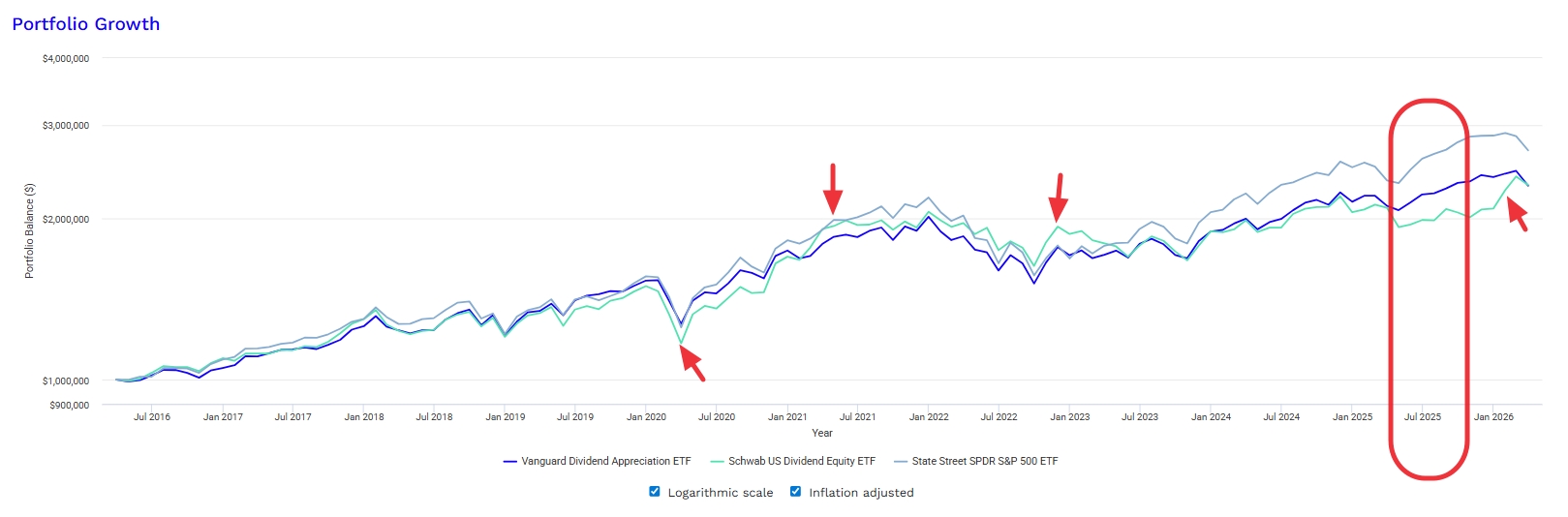The width and height of the screenshot is (1568, 517).
Task: Click the Jul 2016 x-axis label
Action: (152, 417)
